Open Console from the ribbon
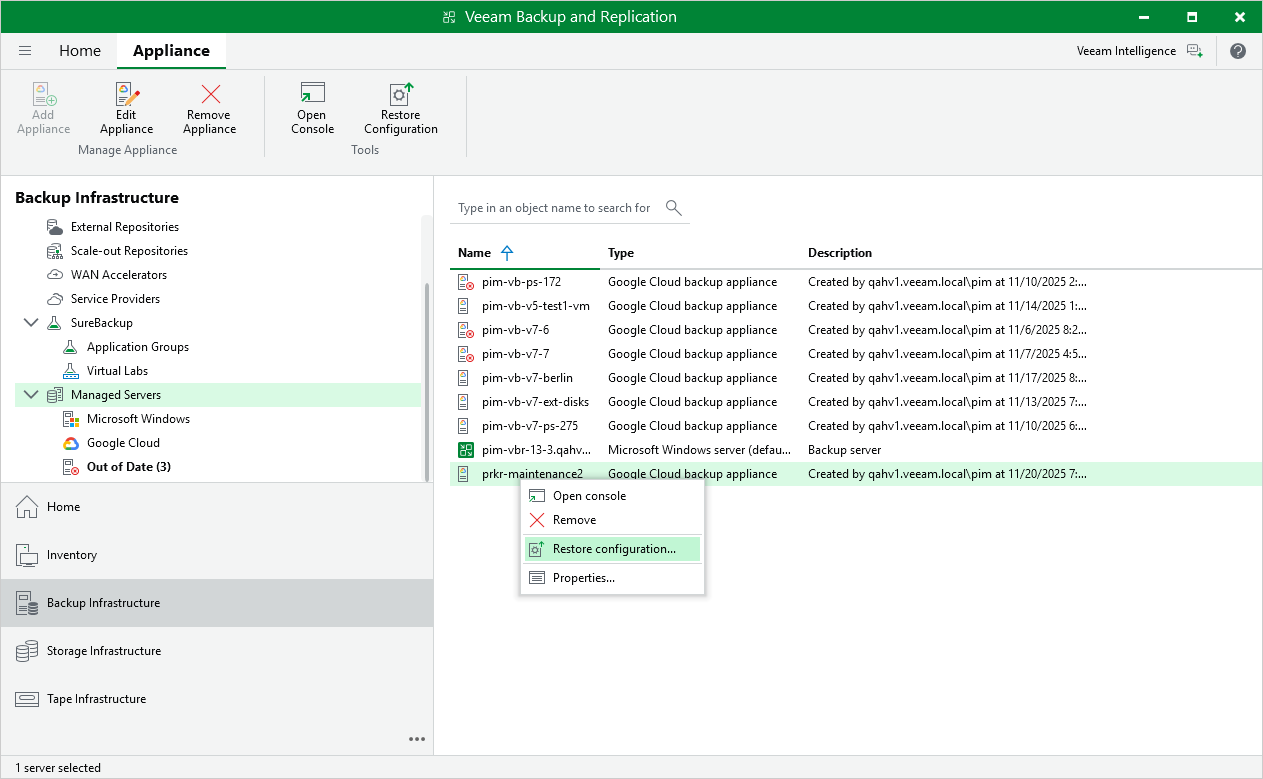The width and height of the screenshot is (1263, 779). (312, 108)
